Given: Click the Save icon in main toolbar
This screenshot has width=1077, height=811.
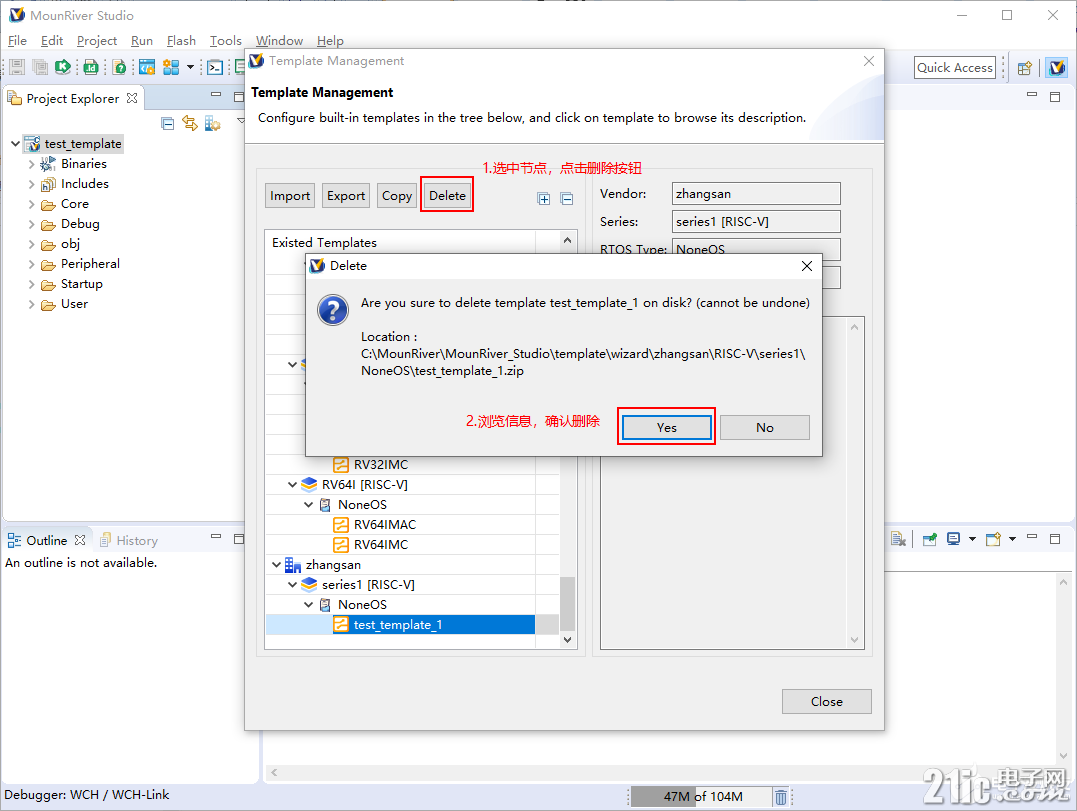Looking at the screenshot, I should click(17, 67).
